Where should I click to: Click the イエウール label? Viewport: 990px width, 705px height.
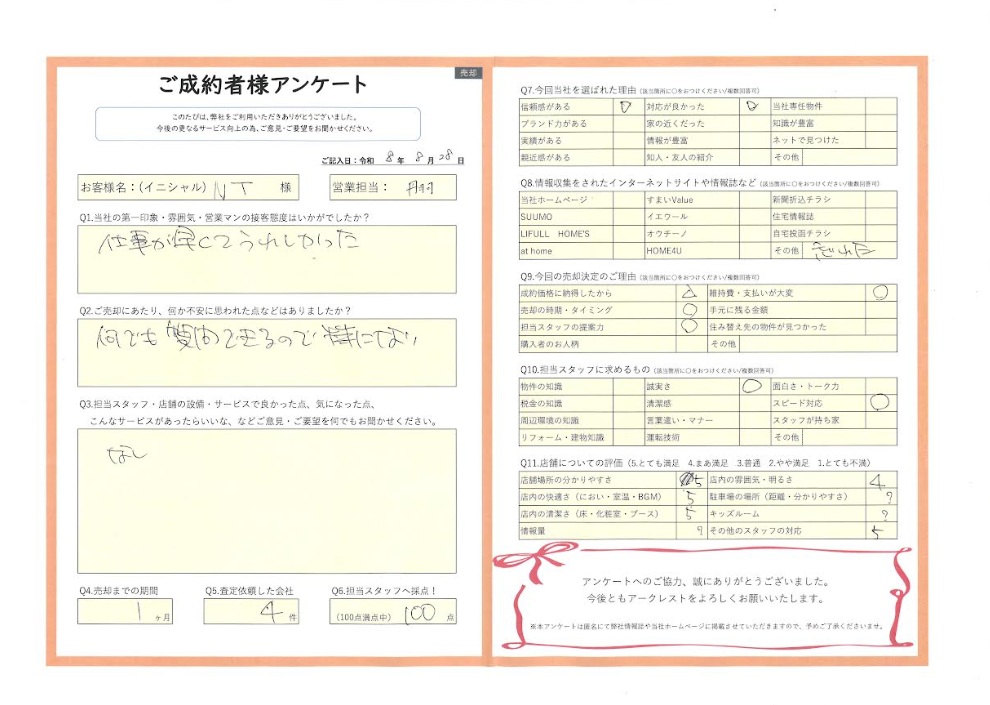click(x=667, y=216)
